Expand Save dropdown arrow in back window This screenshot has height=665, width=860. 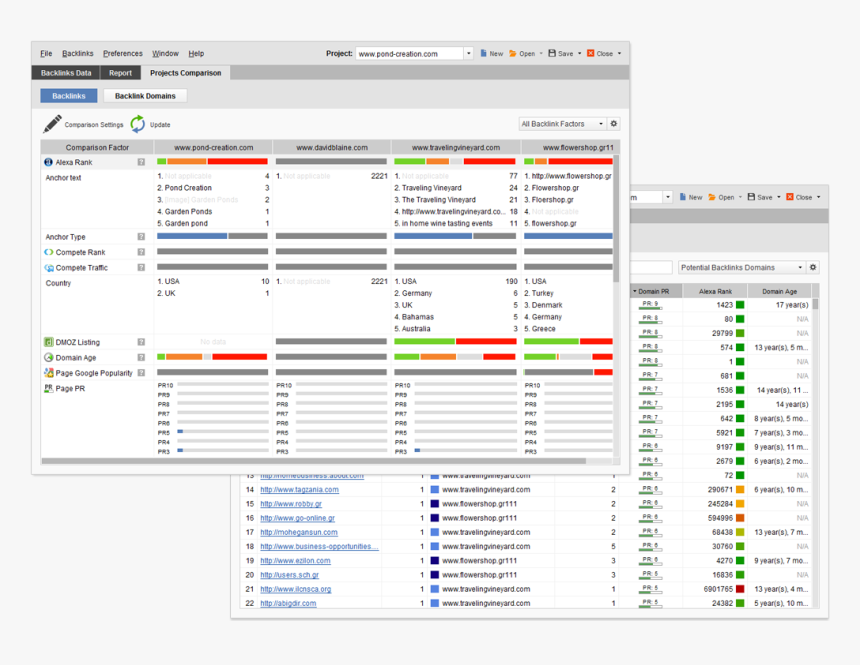[x=778, y=197]
